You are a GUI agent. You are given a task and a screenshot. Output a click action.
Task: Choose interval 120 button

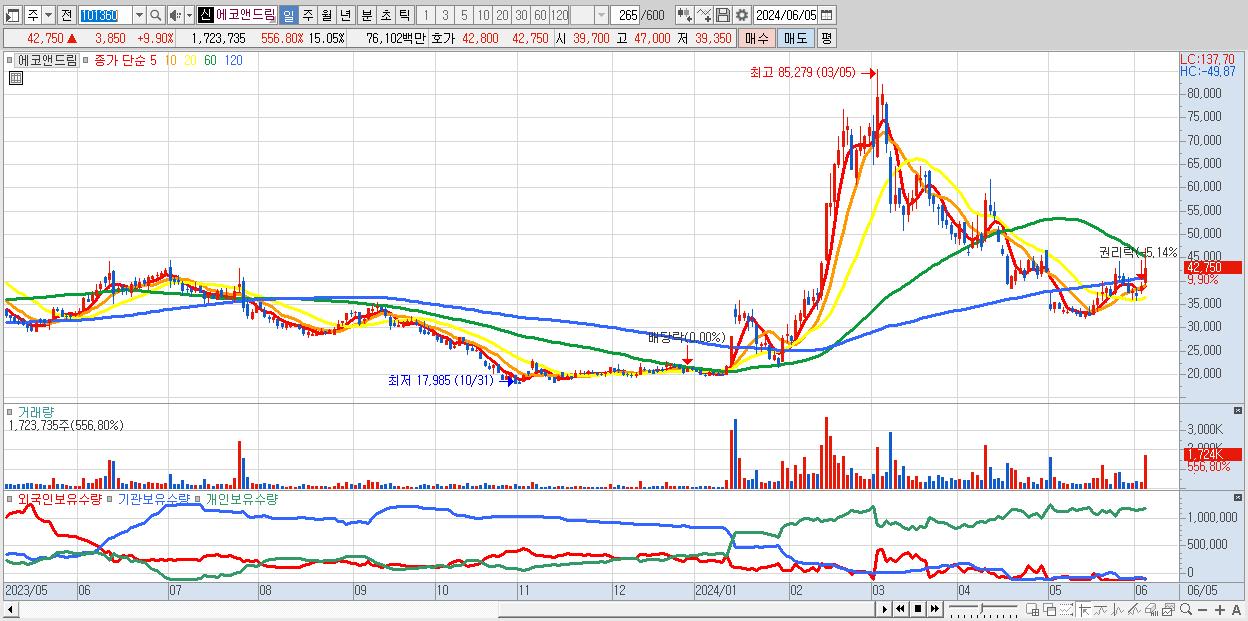tap(559, 15)
